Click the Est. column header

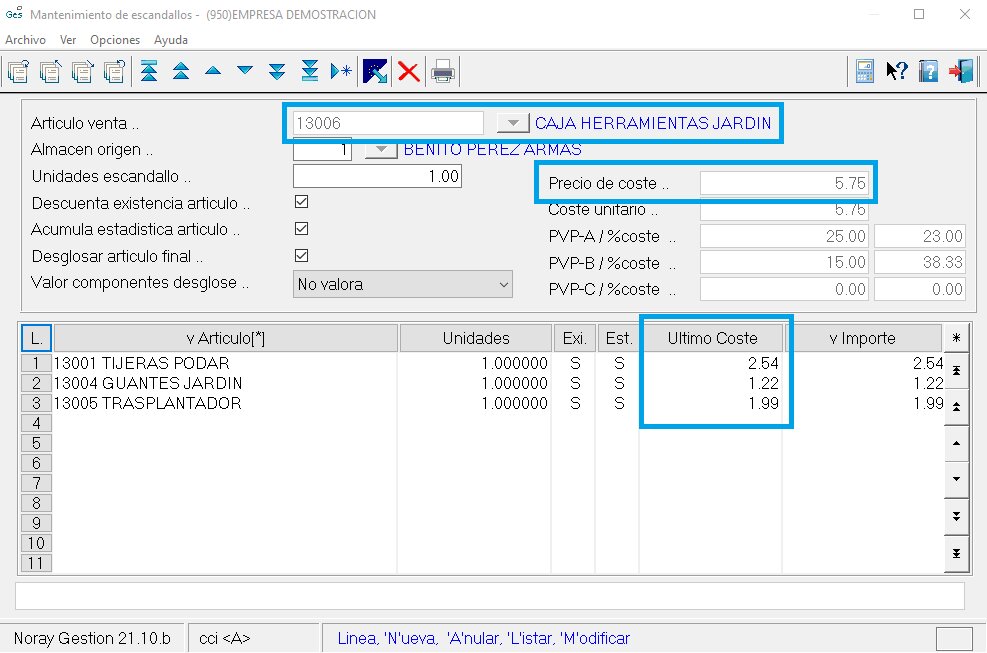(618, 338)
